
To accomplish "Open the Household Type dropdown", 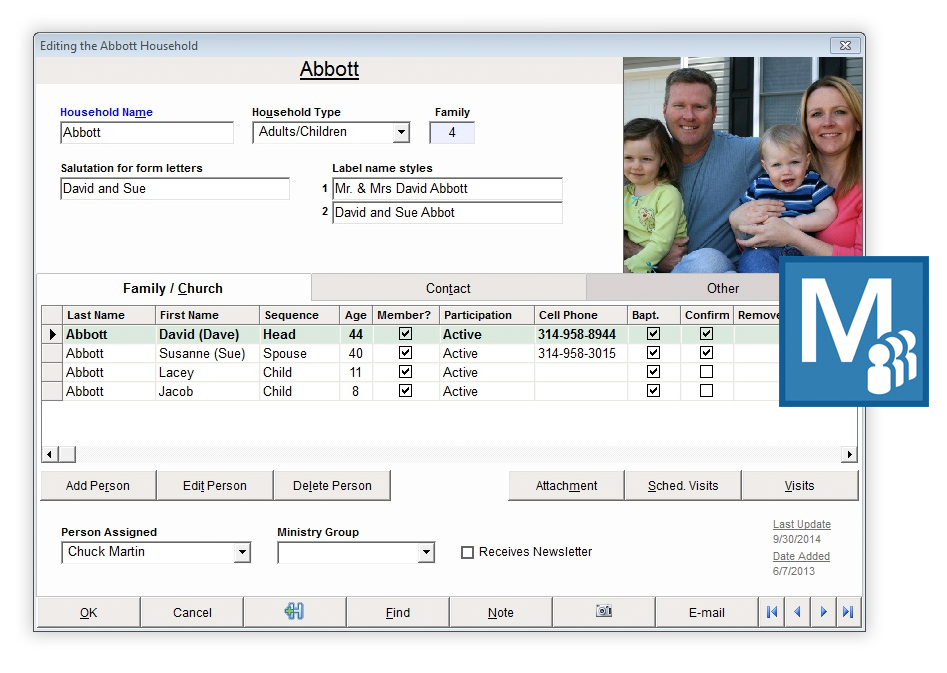I will (x=403, y=131).
